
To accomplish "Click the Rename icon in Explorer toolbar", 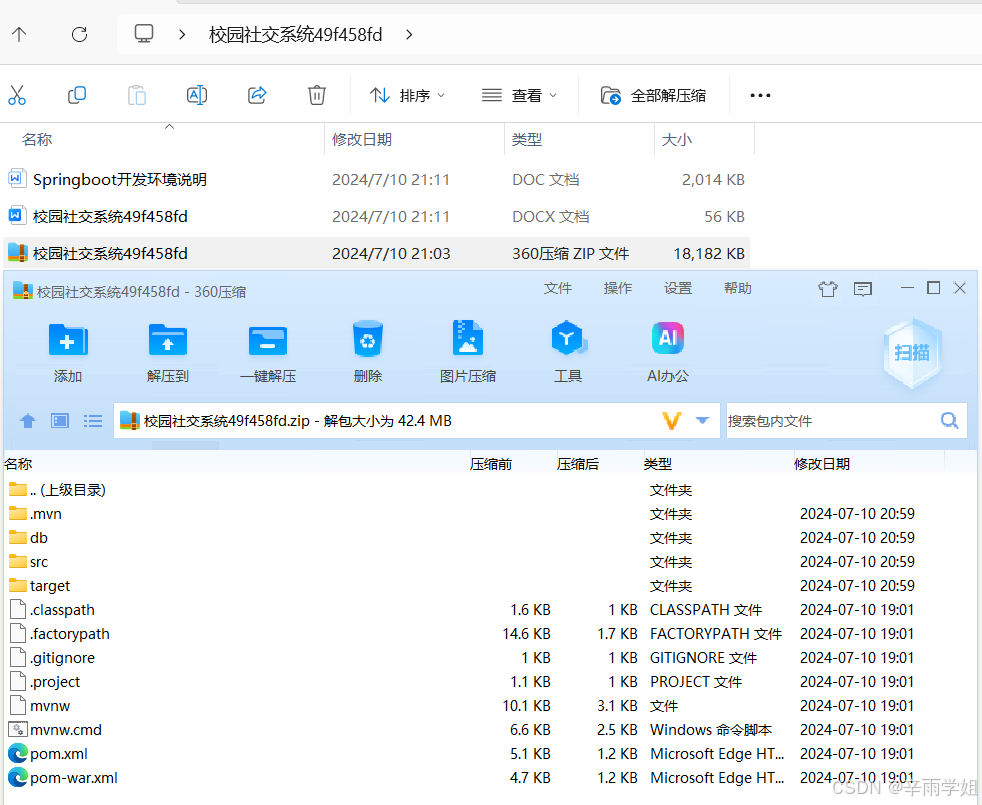I will tap(197, 95).
